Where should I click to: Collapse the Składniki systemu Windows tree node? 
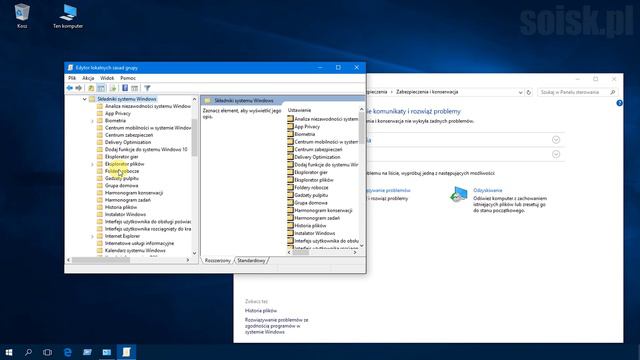click(84, 99)
